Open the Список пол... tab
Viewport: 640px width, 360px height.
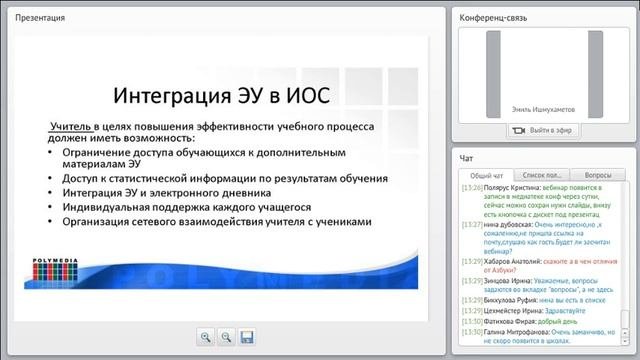pyautogui.click(x=542, y=175)
